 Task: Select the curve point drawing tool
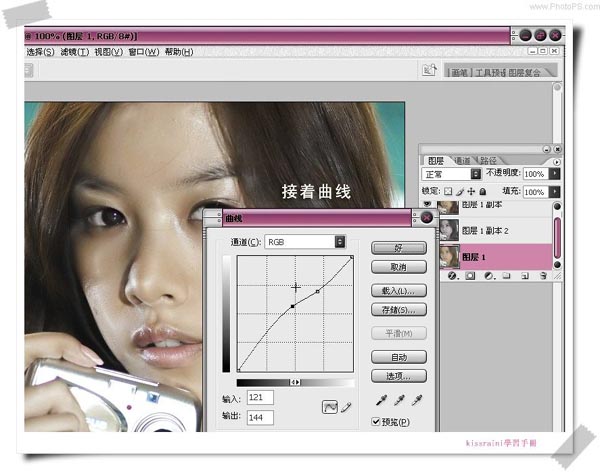pos(329,407)
